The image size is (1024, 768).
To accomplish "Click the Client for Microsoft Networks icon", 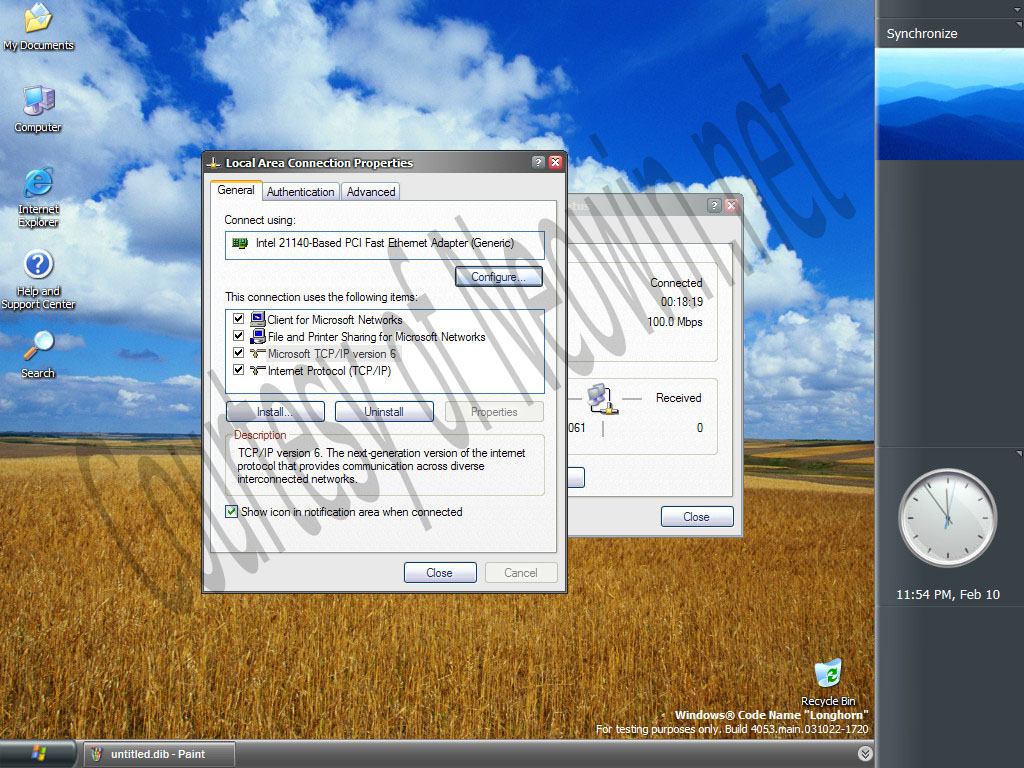I will 257,319.
